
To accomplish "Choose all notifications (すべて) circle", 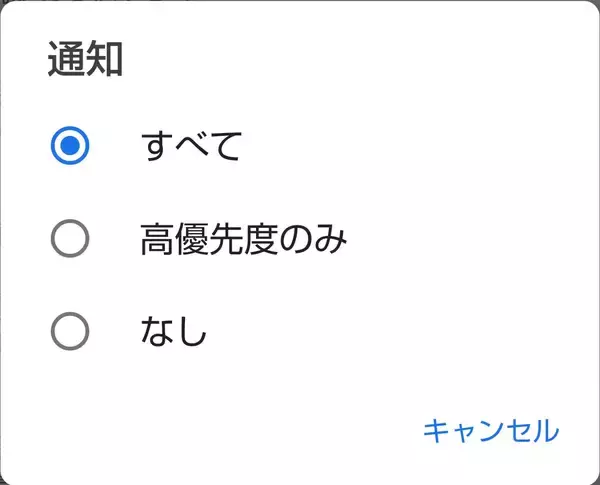I will pyautogui.click(x=70, y=147).
